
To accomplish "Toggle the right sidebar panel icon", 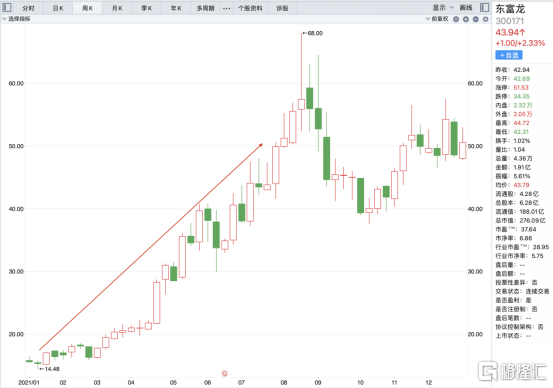I will pos(484,7).
